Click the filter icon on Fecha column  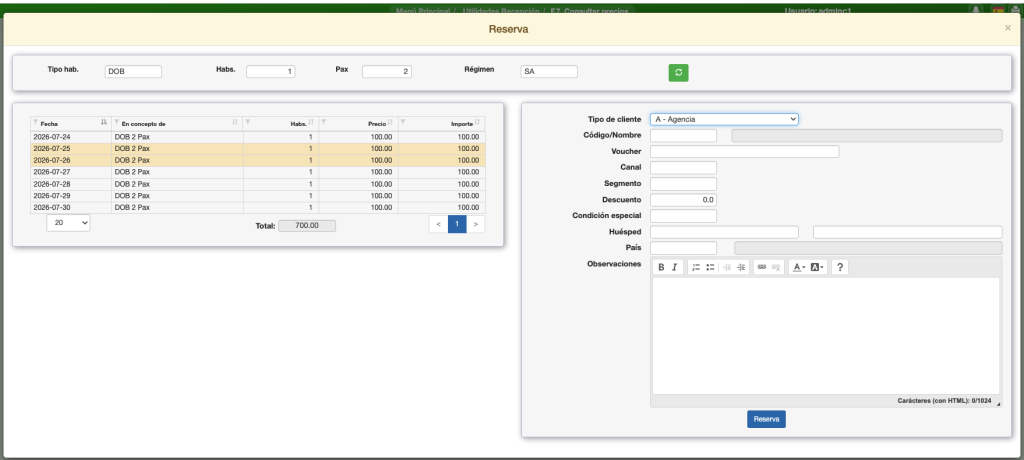(35, 122)
